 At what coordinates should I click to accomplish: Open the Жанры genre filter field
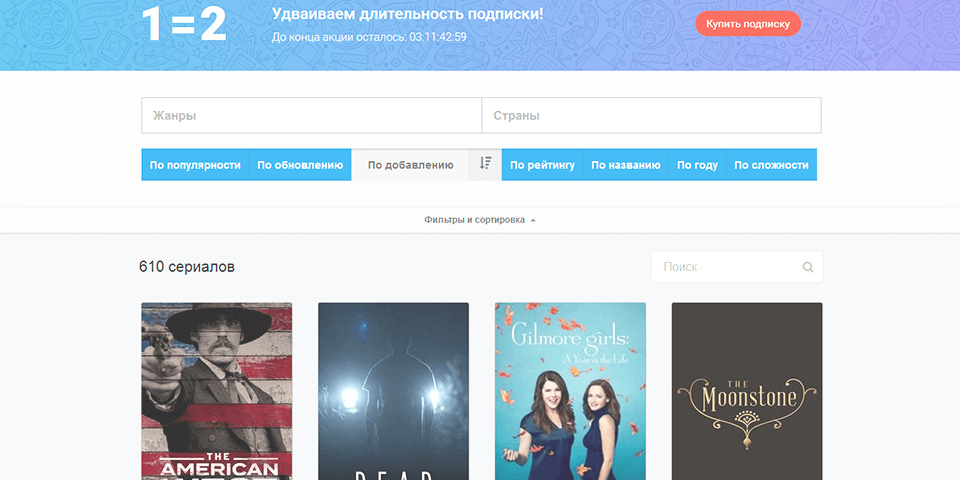click(x=312, y=115)
